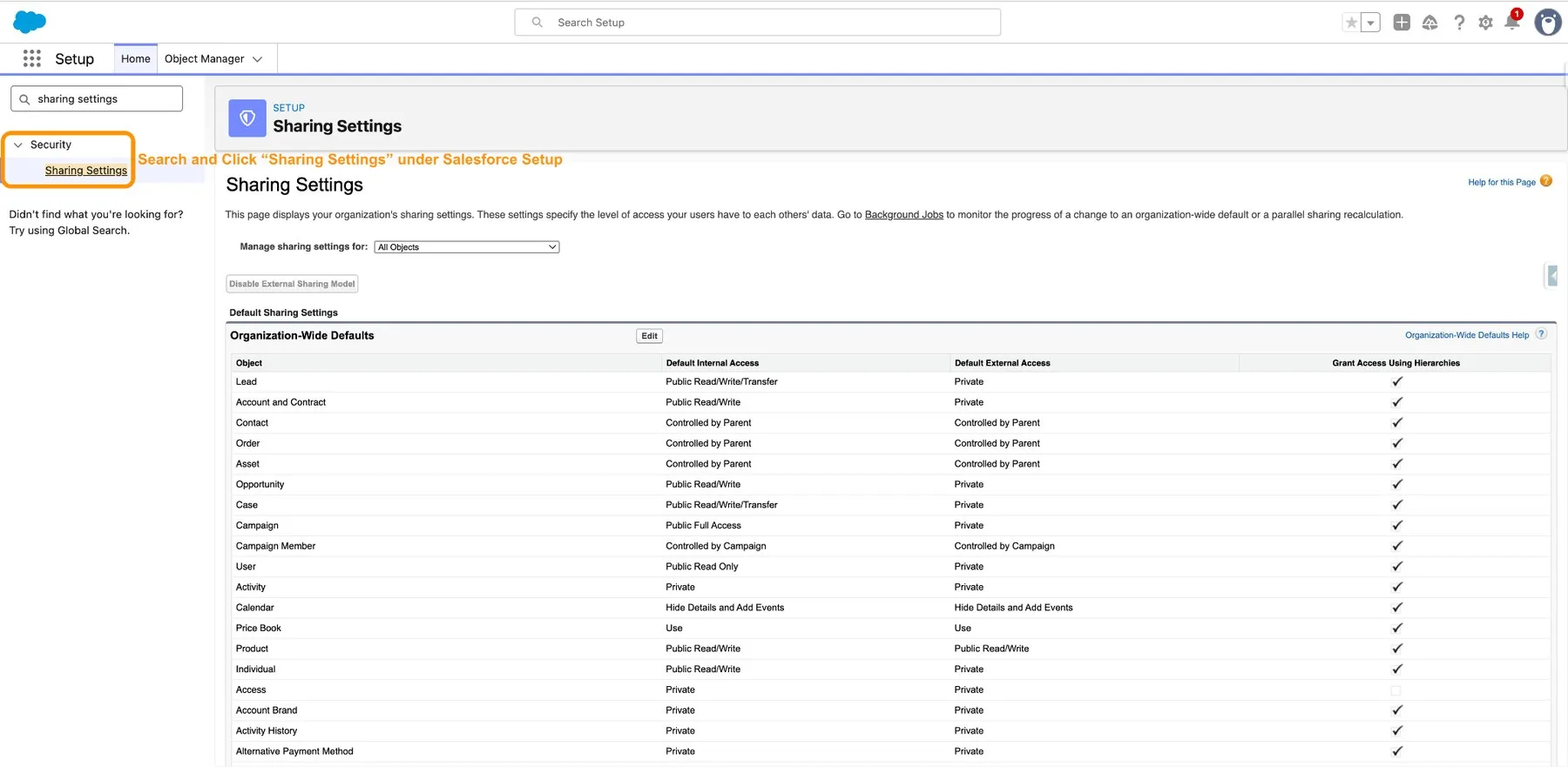
Task: Click Grant Access Using Hierarchies column header
Action: pos(1396,363)
